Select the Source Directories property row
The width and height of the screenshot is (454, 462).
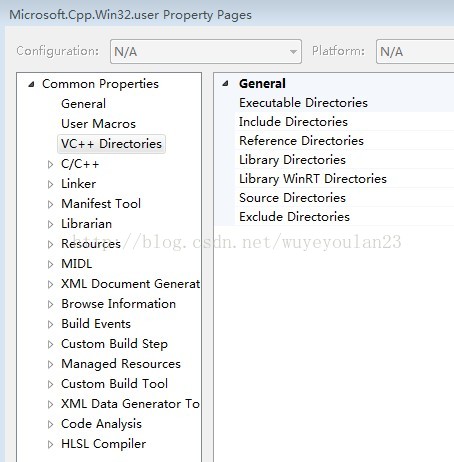pos(344,198)
